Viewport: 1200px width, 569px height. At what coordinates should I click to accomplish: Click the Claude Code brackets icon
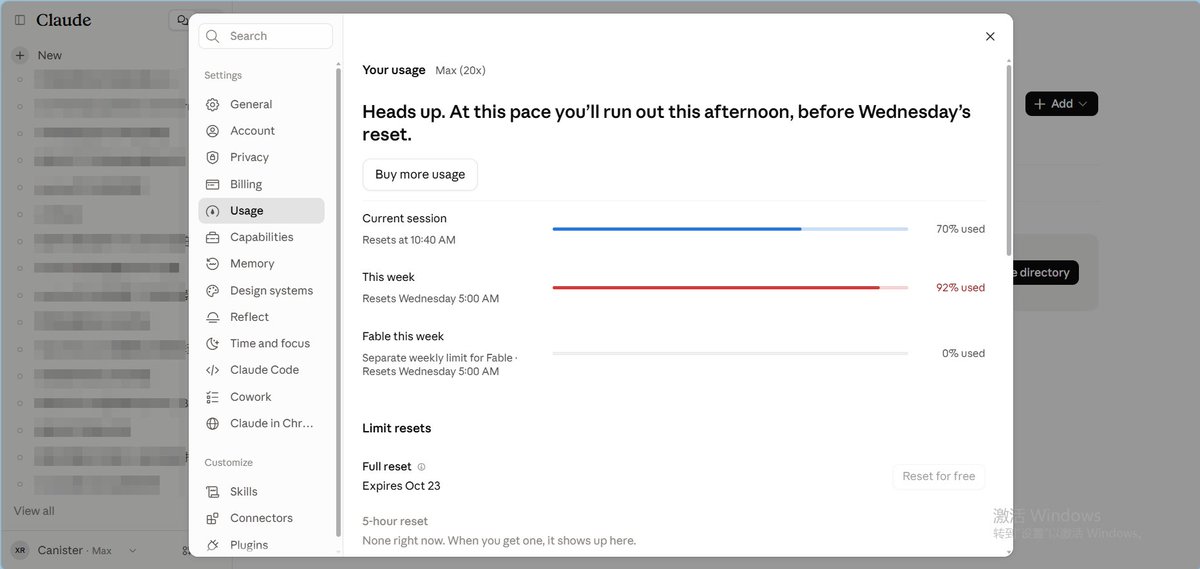212,370
